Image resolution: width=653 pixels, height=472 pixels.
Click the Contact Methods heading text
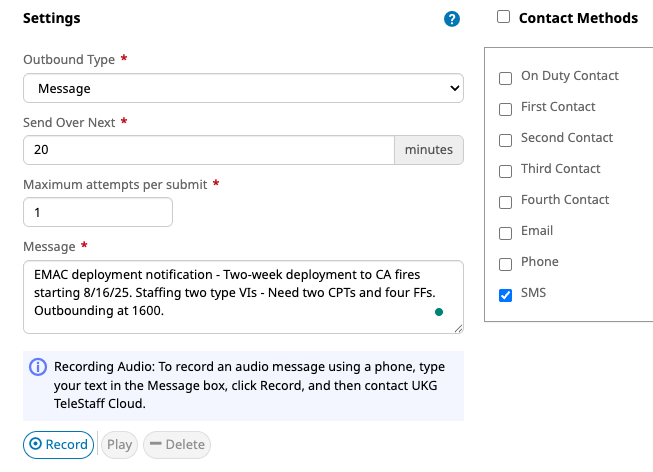[578, 18]
